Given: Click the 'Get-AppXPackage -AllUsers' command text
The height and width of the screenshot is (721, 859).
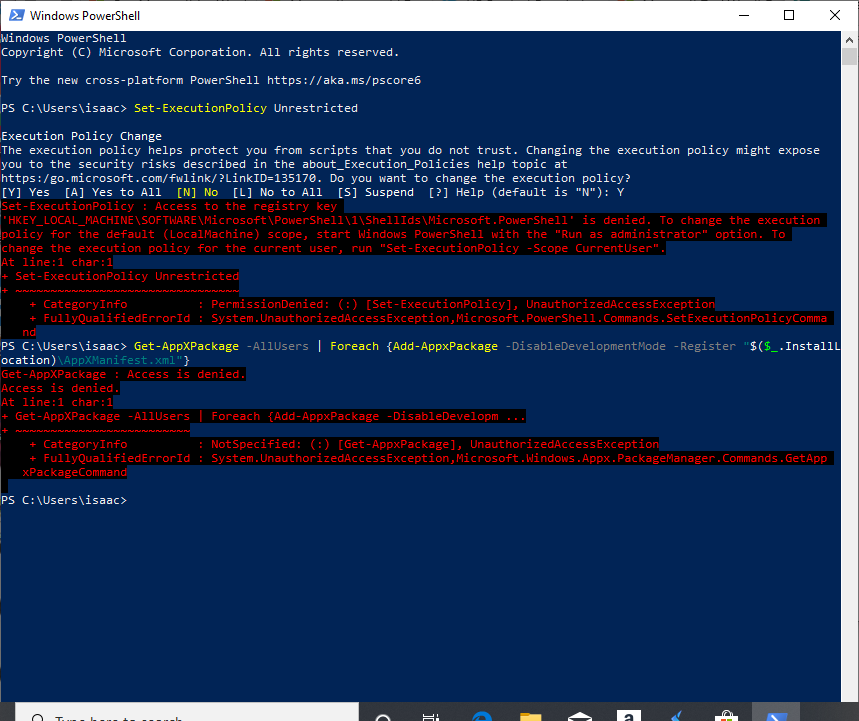Looking at the screenshot, I should click(221, 346).
